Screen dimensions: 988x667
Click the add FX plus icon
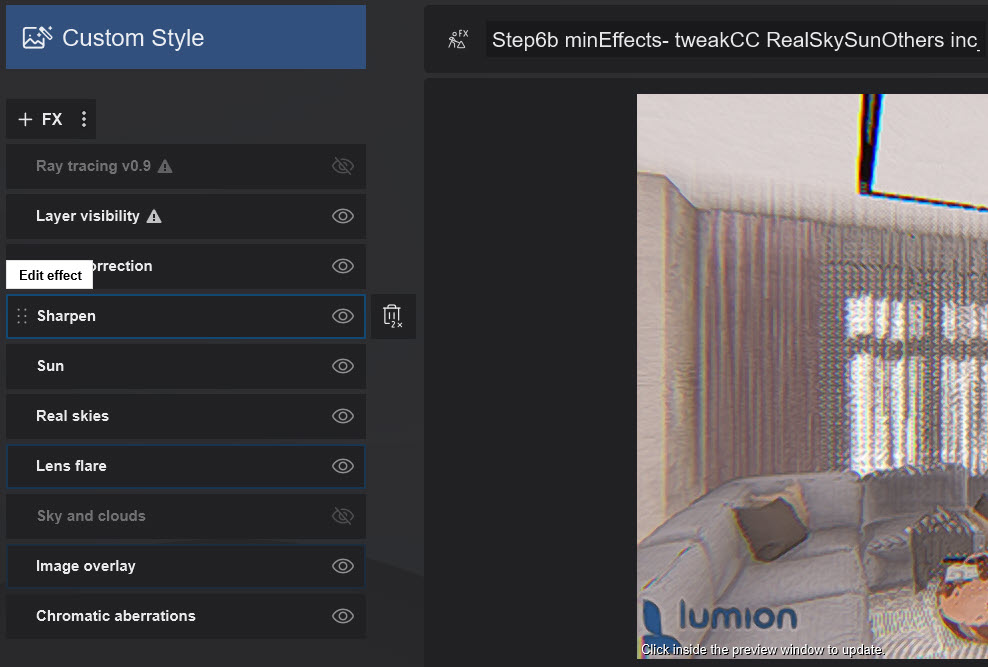coord(26,119)
